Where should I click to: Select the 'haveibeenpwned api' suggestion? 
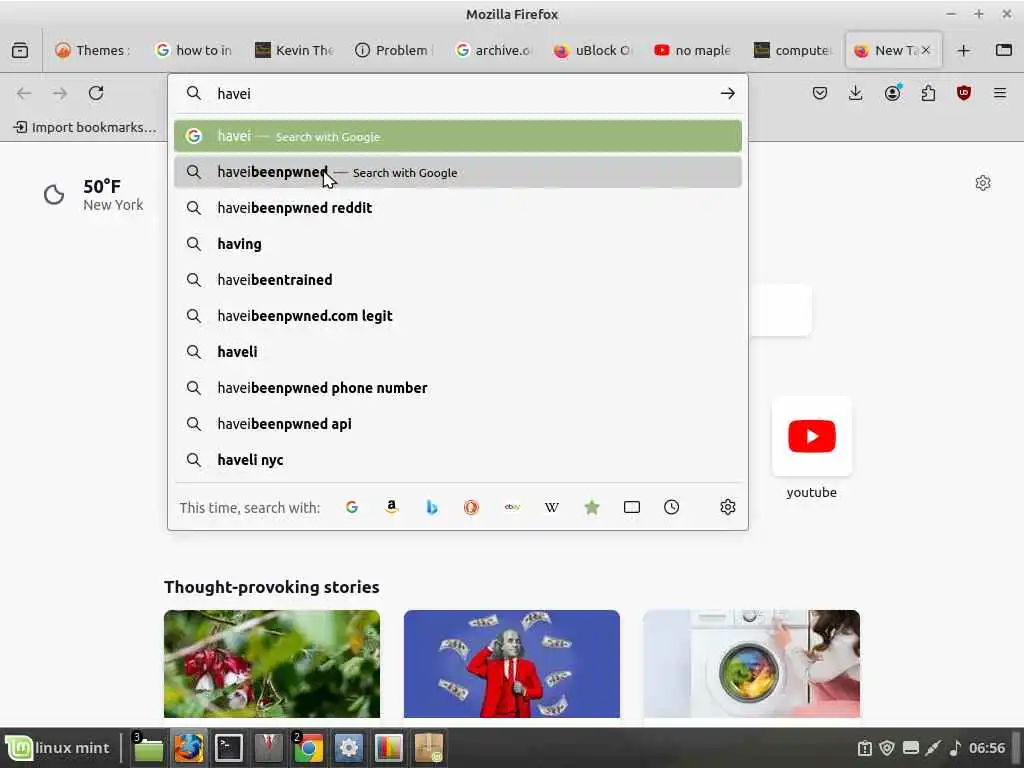pos(458,424)
